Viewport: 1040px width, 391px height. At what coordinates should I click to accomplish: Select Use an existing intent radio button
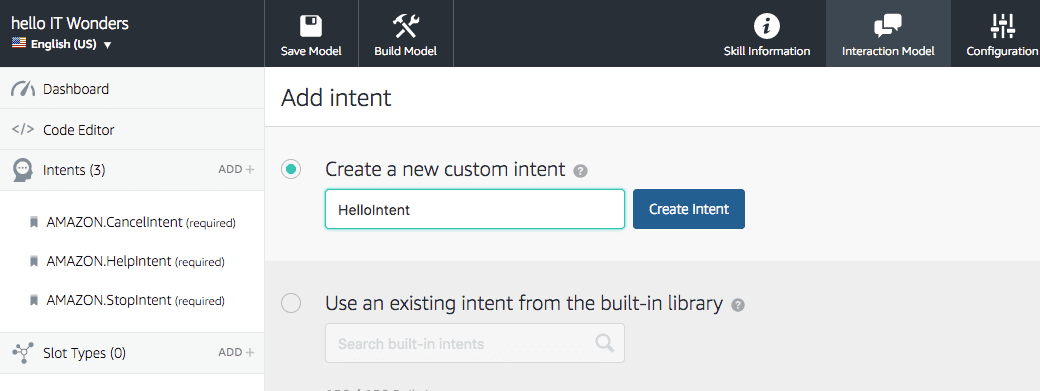coord(291,304)
